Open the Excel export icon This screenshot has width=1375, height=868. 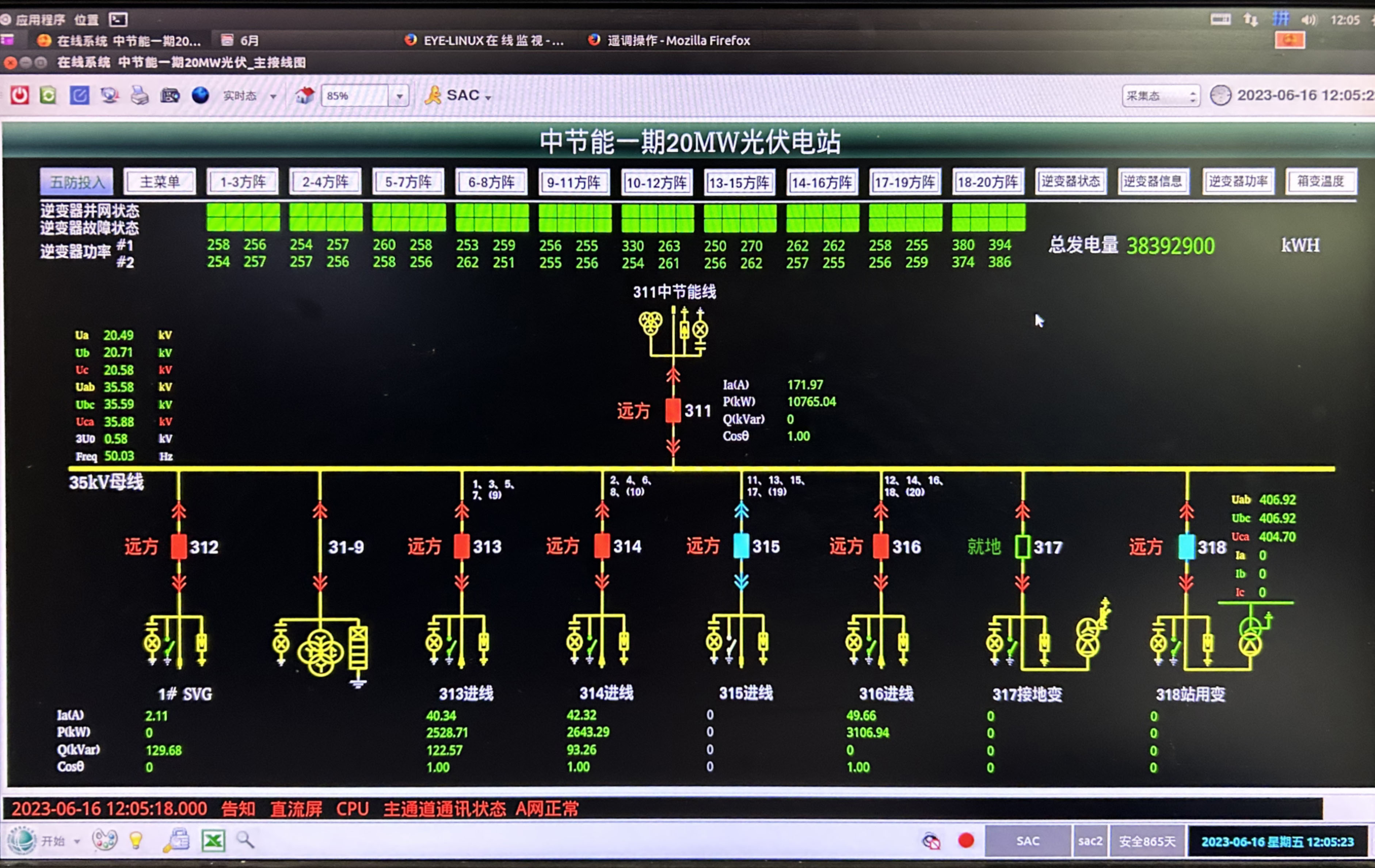(x=213, y=841)
